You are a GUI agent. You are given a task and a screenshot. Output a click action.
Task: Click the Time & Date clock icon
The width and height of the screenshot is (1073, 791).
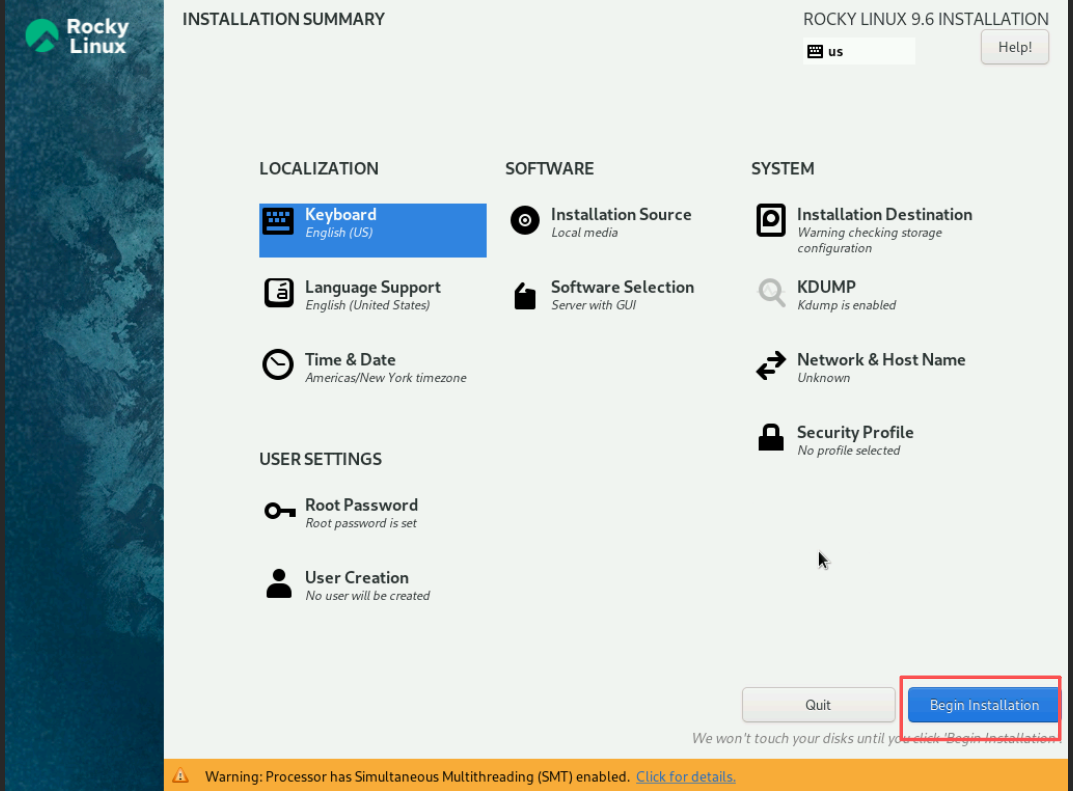[x=278, y=365]
